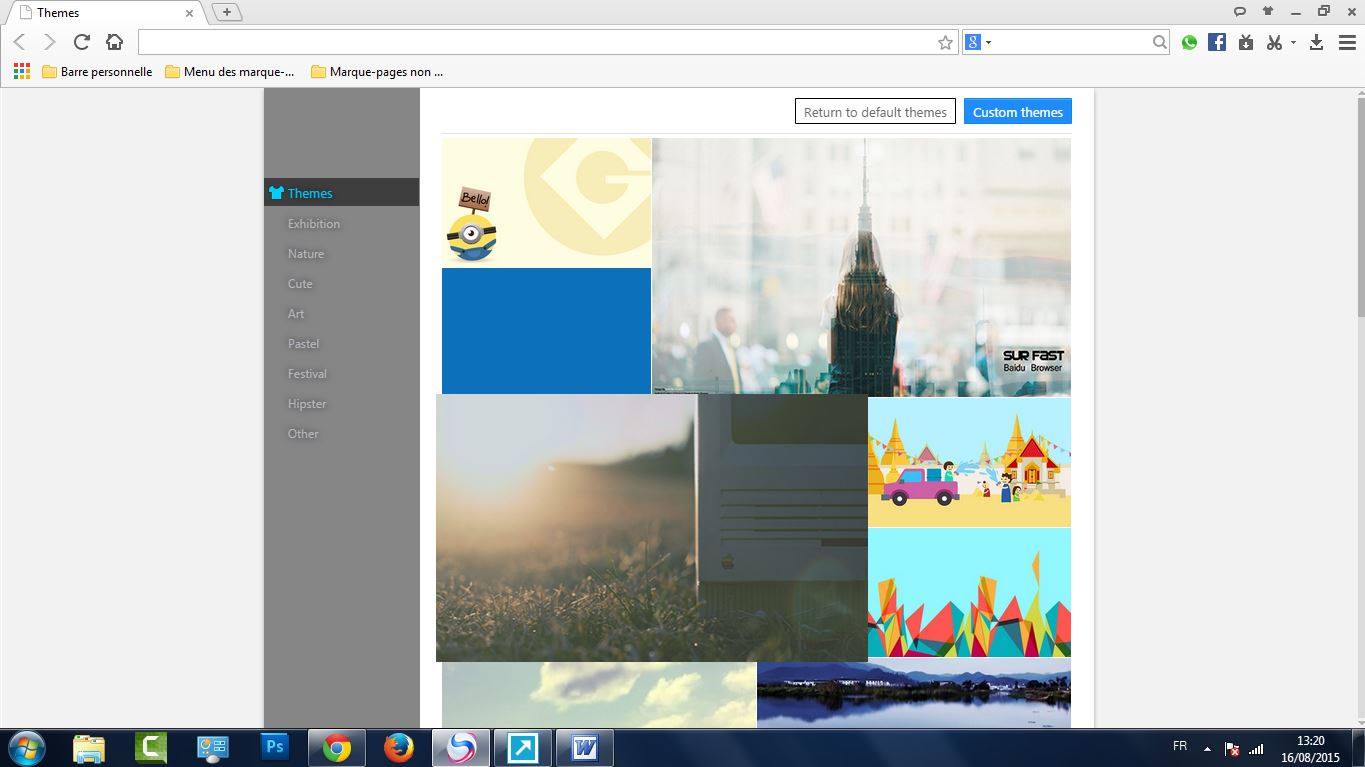This screenshot has width=1365, height=767.
Task: Choose the Art theme category
Action: click(x=296, y=314)
